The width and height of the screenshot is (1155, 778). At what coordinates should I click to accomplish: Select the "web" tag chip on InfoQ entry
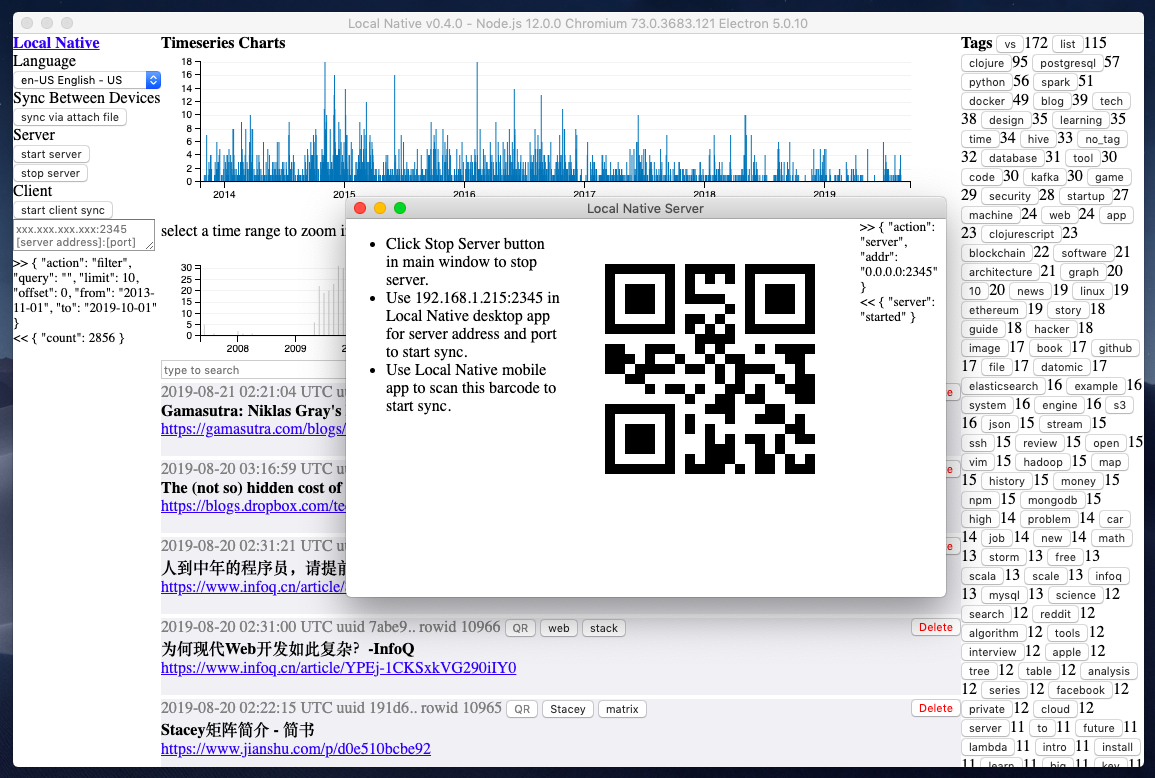[x=558, y=628]
